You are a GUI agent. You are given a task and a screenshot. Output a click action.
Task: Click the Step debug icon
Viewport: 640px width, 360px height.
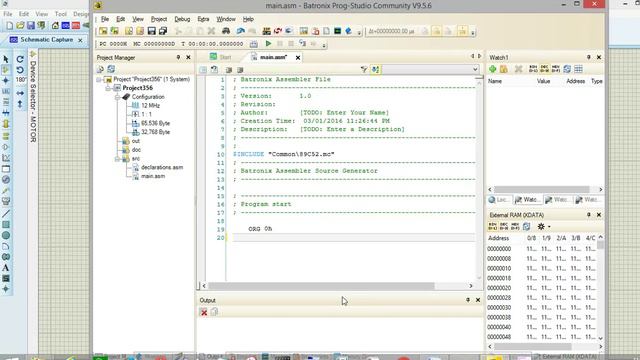(x=302, y=44)
